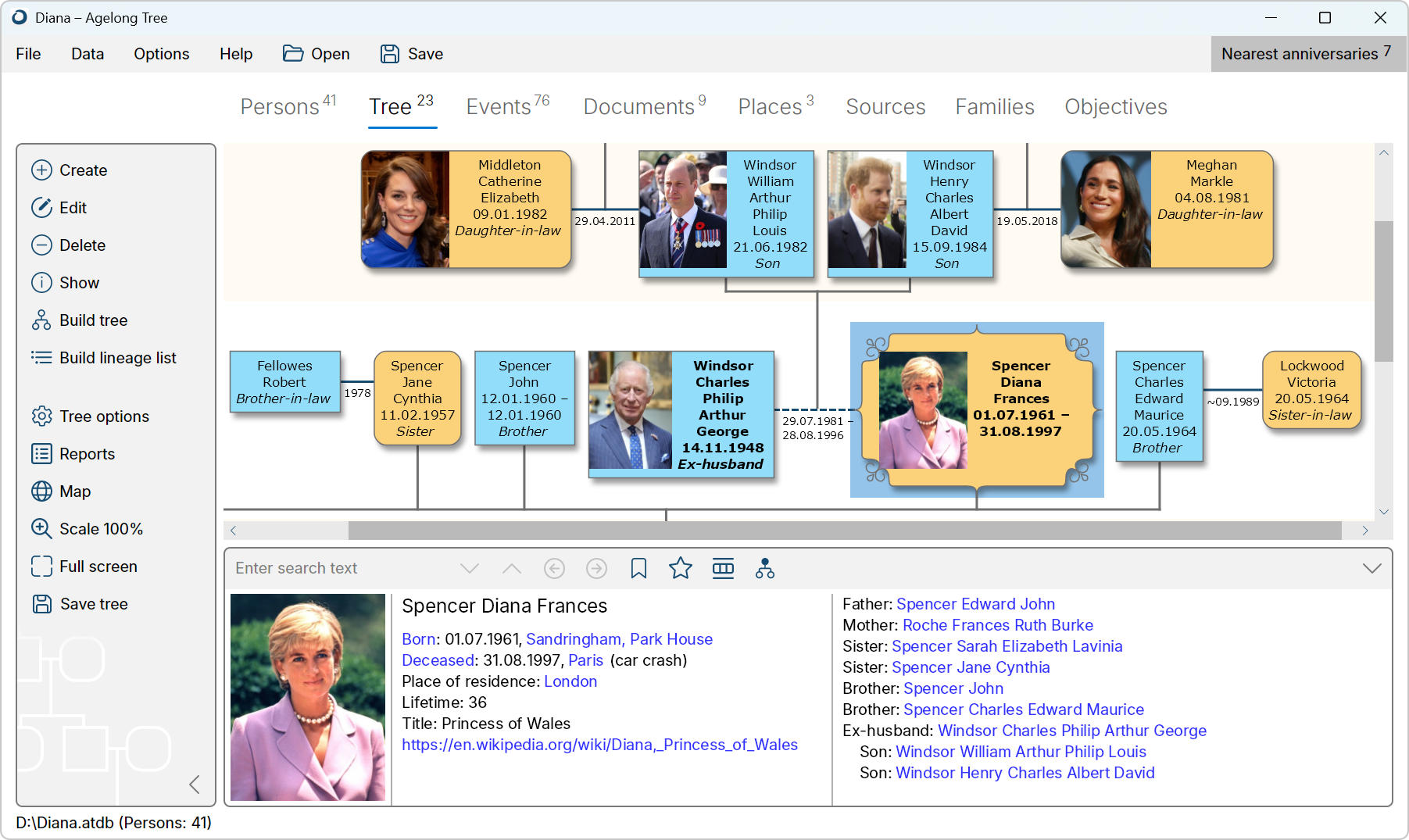The height and width of the screenshot is (840, 1409).
Task: Collapse the person details panel
Action: tap(1371, 568)
